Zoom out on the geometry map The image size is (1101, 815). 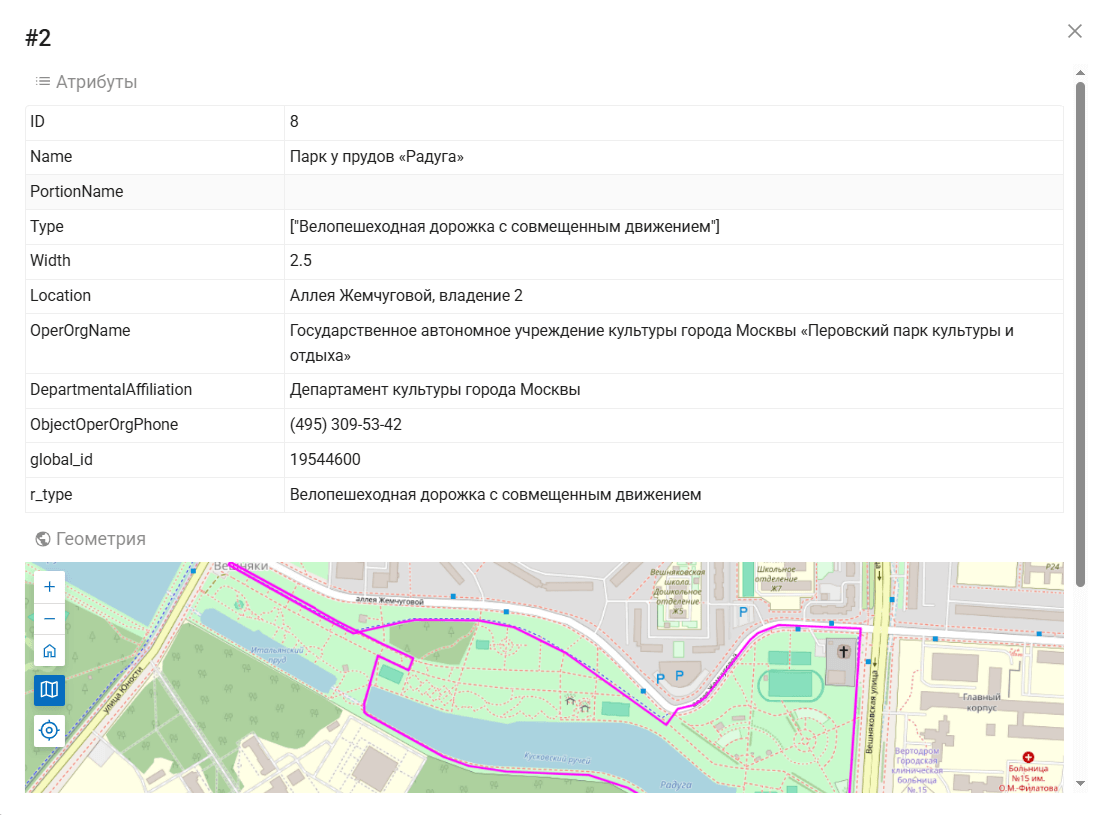coord(49,619)
